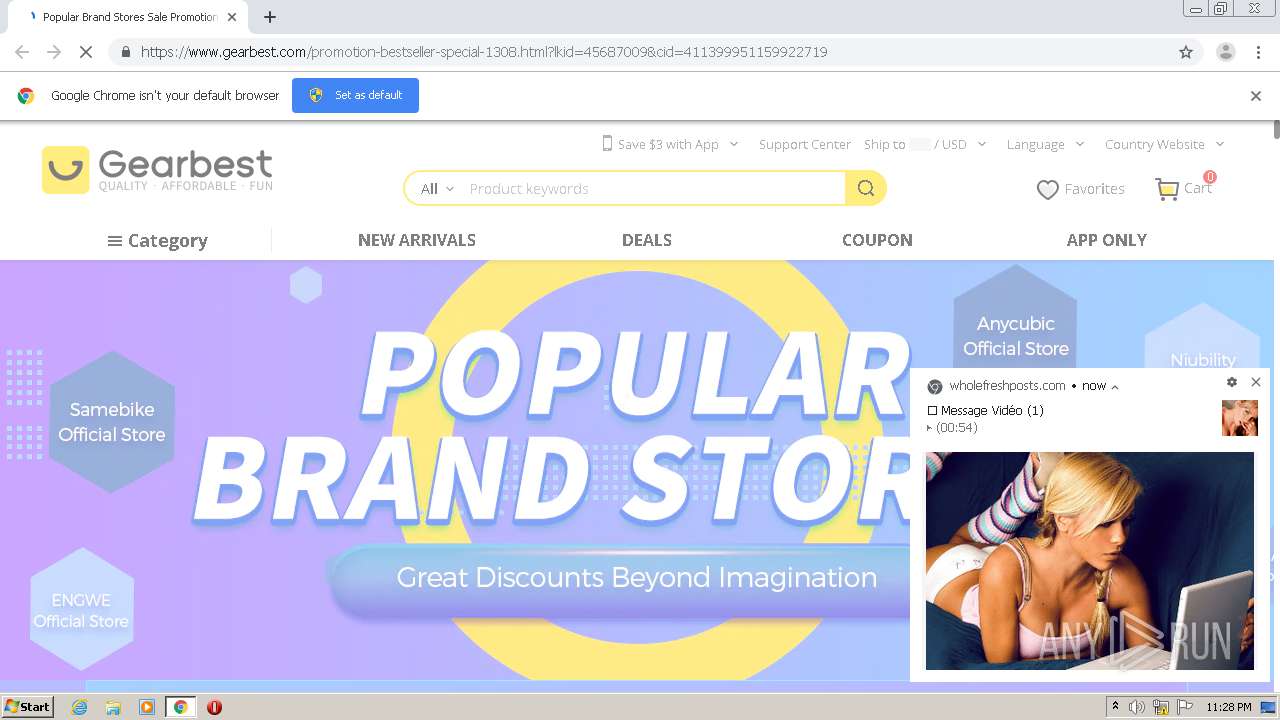Click the network tray icon

[1162, 707]
